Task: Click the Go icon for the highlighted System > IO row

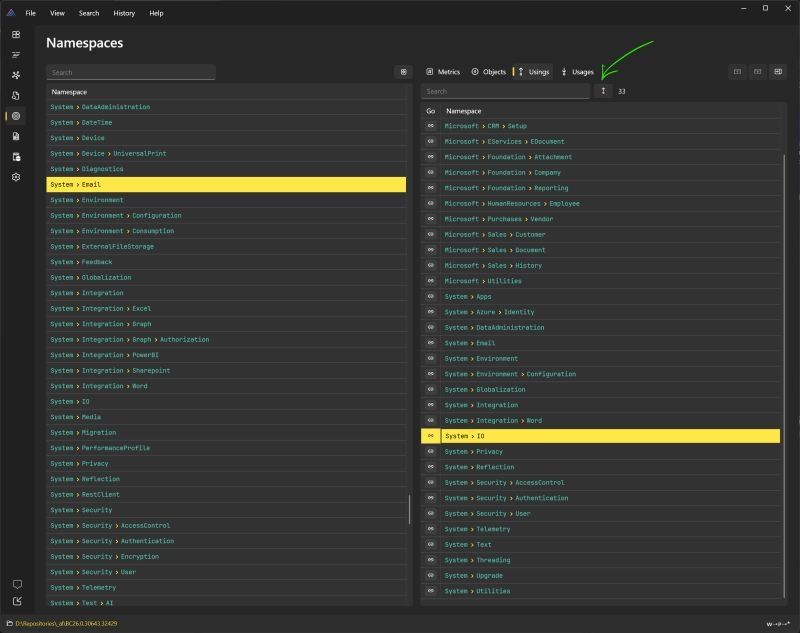Action: (431, 436)
